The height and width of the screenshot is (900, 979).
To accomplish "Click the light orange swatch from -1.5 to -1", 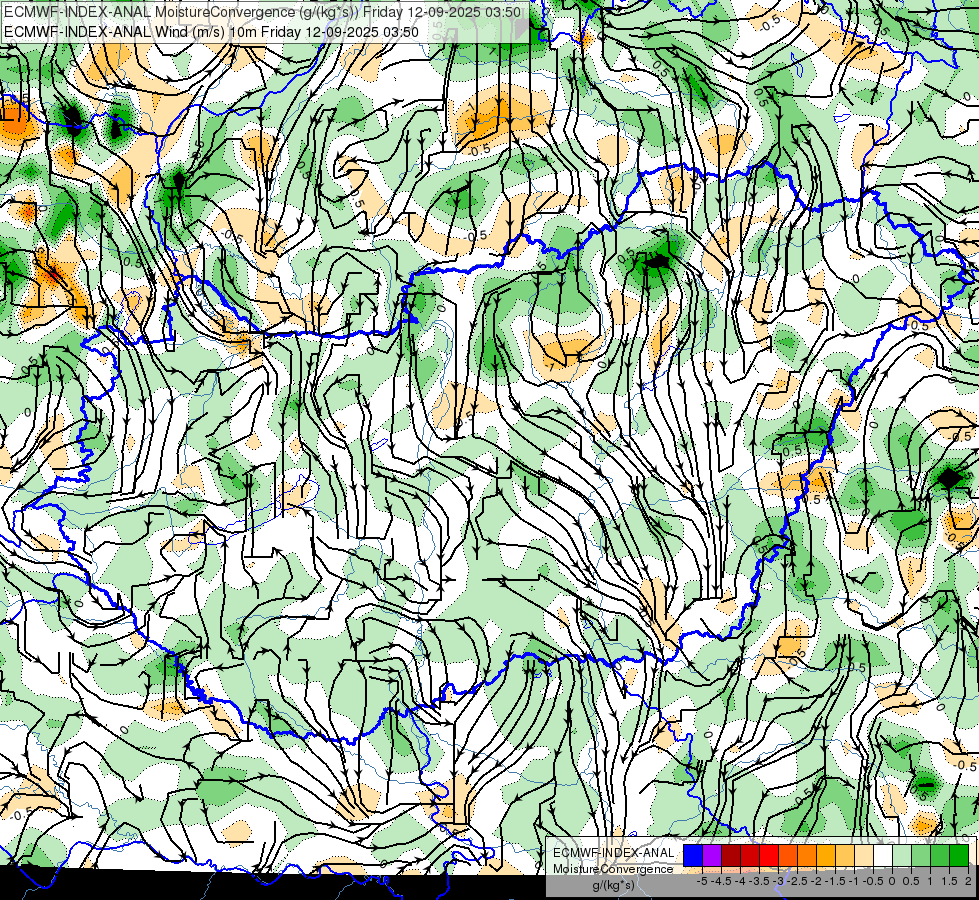I will point(845,855).
